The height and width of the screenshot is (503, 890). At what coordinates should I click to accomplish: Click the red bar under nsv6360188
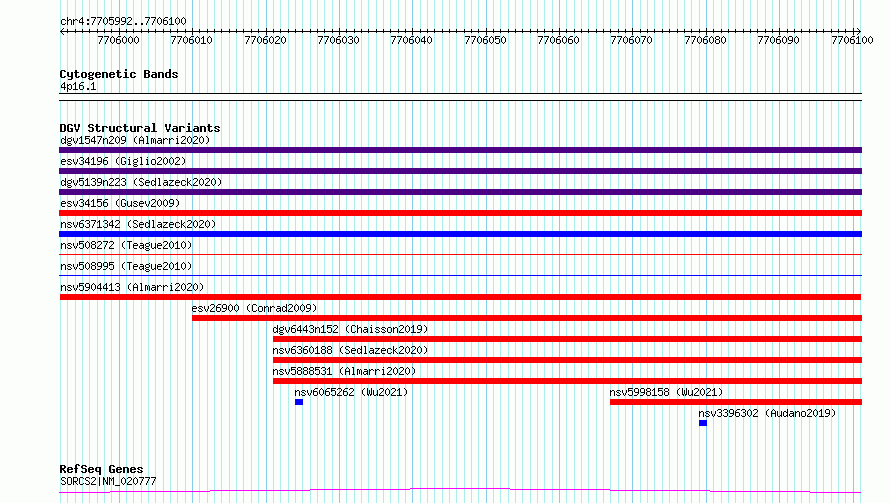(x=568, y=360)
